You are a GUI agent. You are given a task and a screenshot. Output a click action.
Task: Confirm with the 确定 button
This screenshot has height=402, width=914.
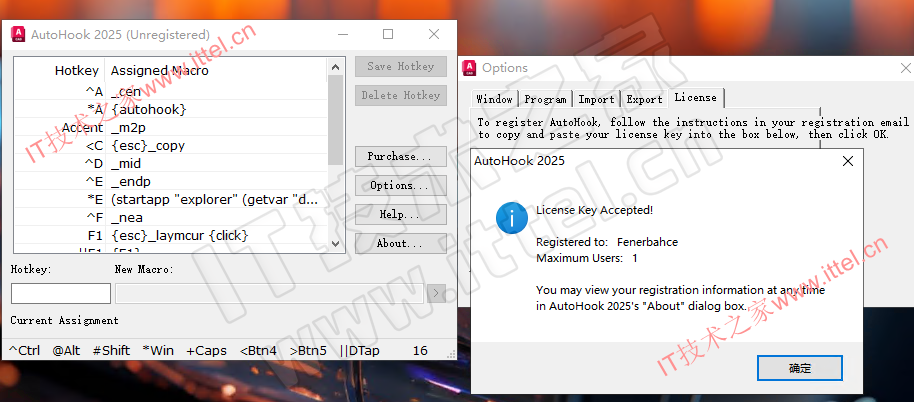point(800,368)
